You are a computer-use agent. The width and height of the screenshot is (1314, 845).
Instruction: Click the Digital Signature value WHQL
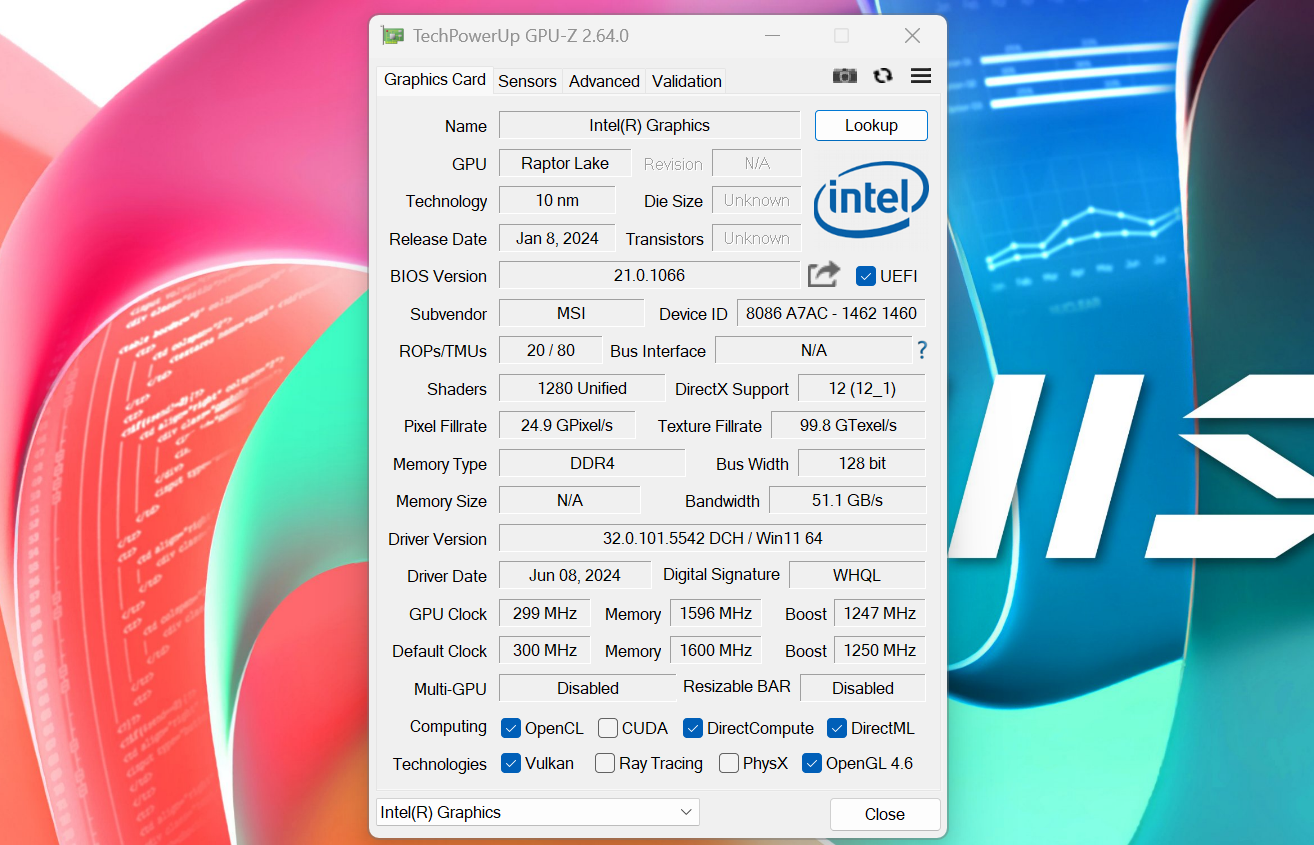(x=857, y=575)
